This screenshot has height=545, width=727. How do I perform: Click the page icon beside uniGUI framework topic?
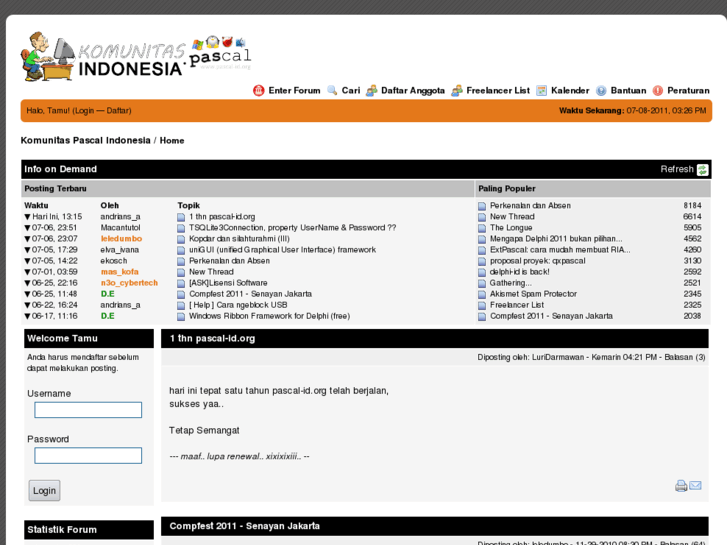pos(181,250)
